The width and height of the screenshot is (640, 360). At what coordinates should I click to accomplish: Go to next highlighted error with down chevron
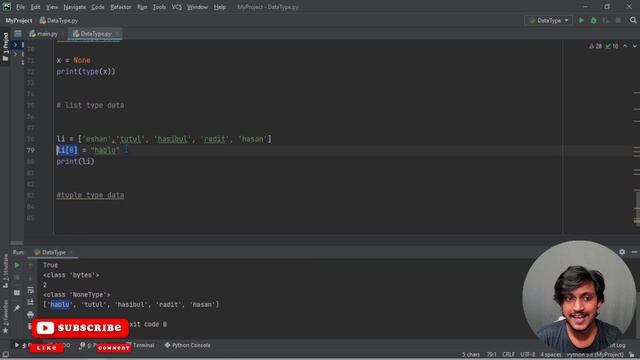635,46
